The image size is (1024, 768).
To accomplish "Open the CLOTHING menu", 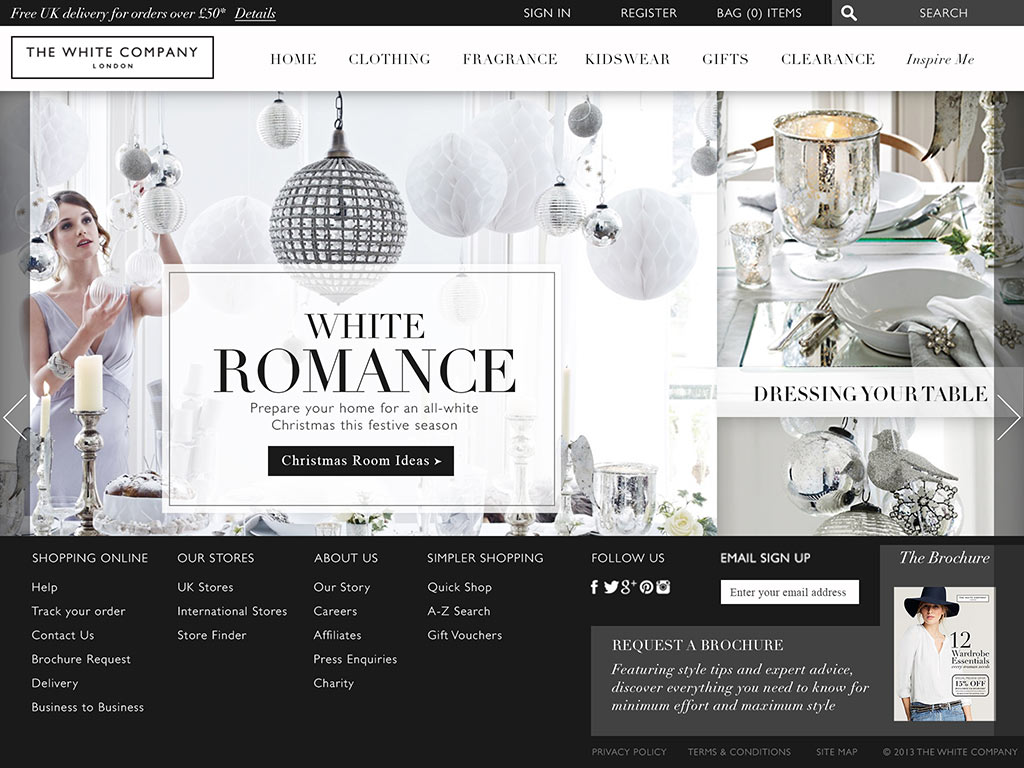I will tap(389, 59).
